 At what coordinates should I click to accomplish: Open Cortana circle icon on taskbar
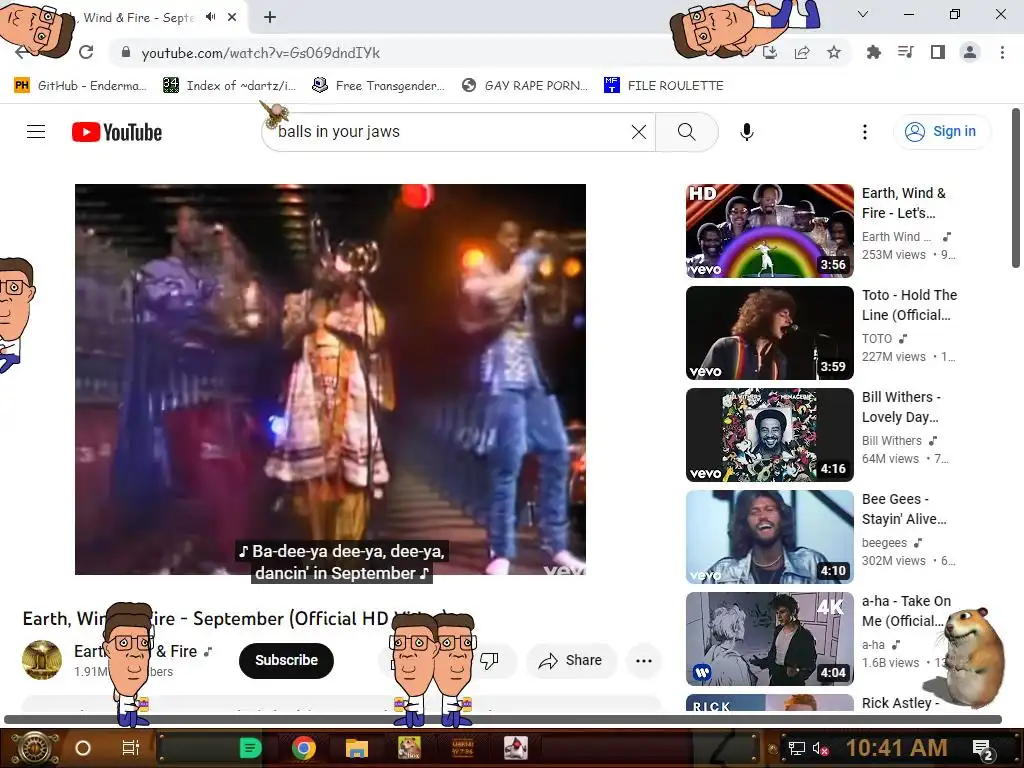coord(83,748)
